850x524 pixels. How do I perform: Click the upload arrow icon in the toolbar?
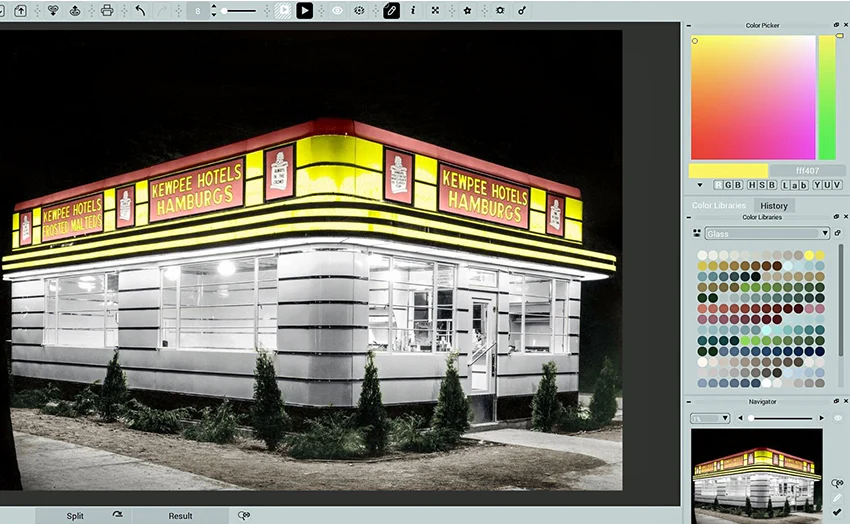(20, 10)
